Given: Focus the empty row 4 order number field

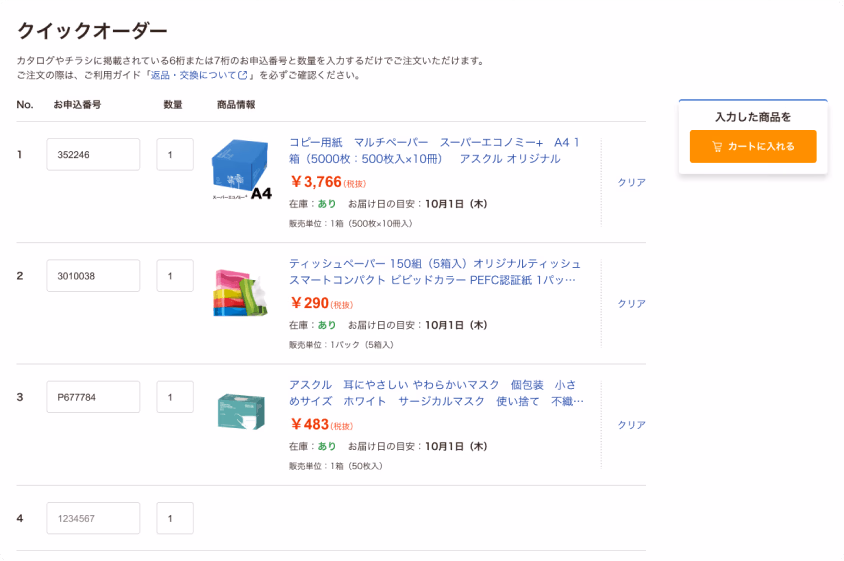Looking at the screenshot, I should pos(93,519).
